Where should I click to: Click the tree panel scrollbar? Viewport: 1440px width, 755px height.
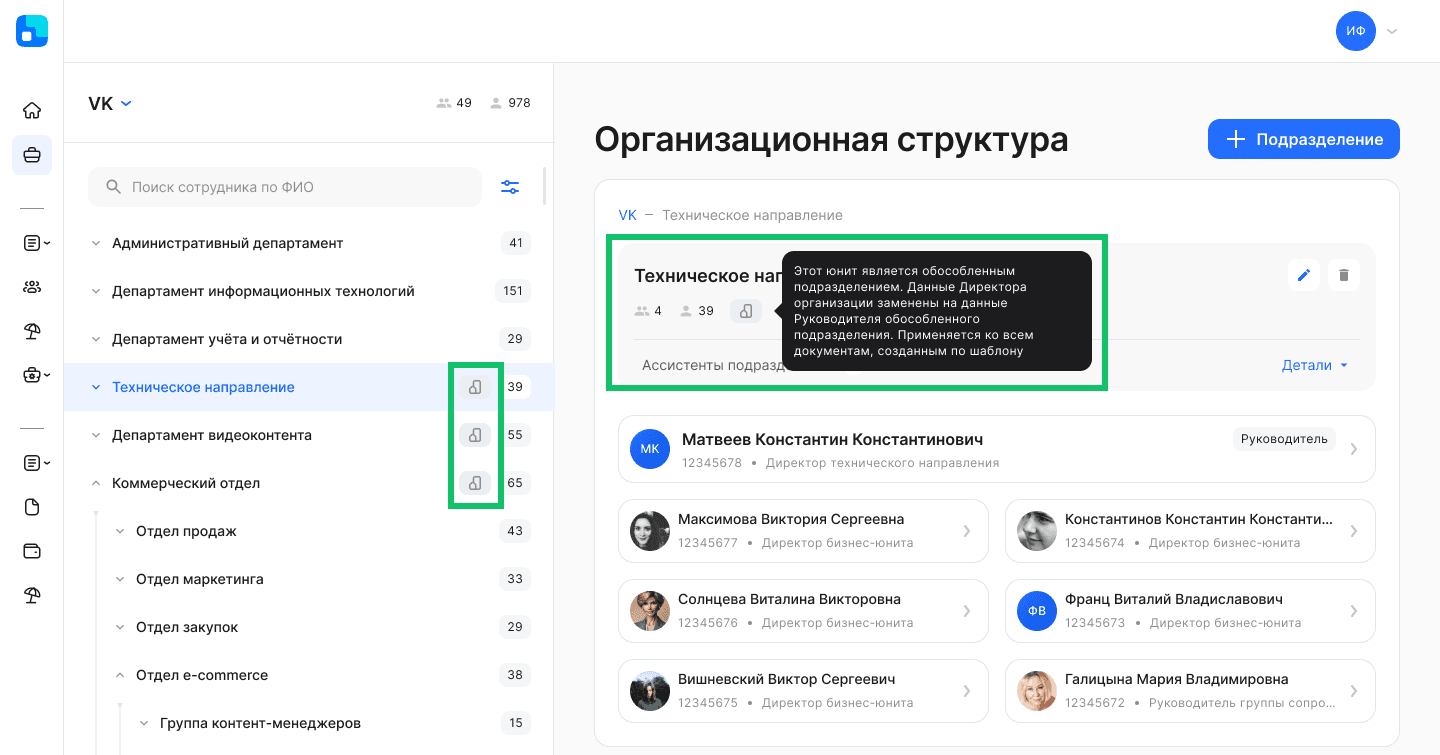[x=544, y=185]
